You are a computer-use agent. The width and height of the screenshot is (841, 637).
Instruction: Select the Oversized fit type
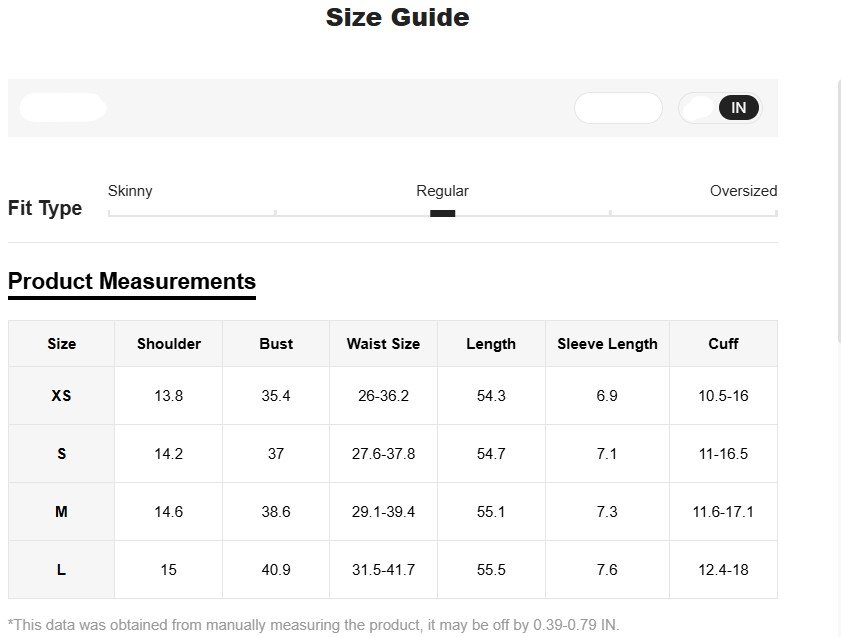point(744,191)
